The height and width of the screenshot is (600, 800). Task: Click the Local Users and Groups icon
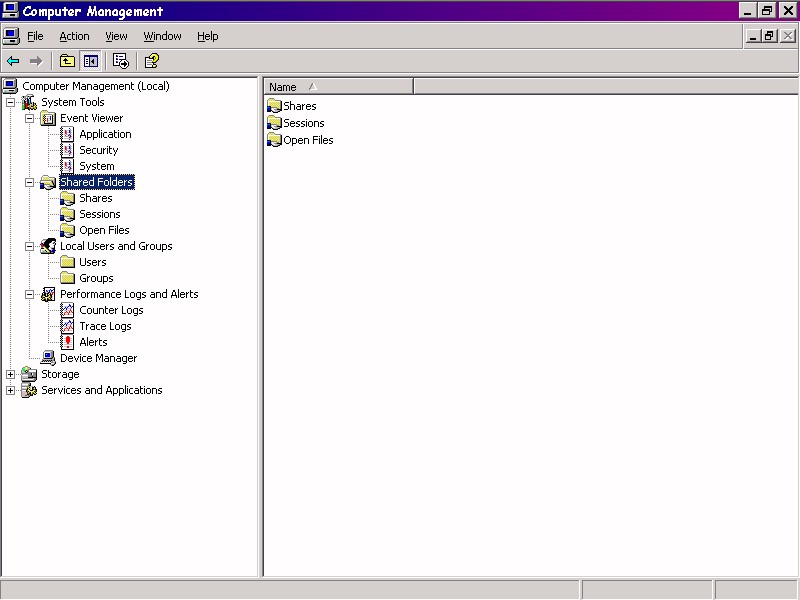48,246
